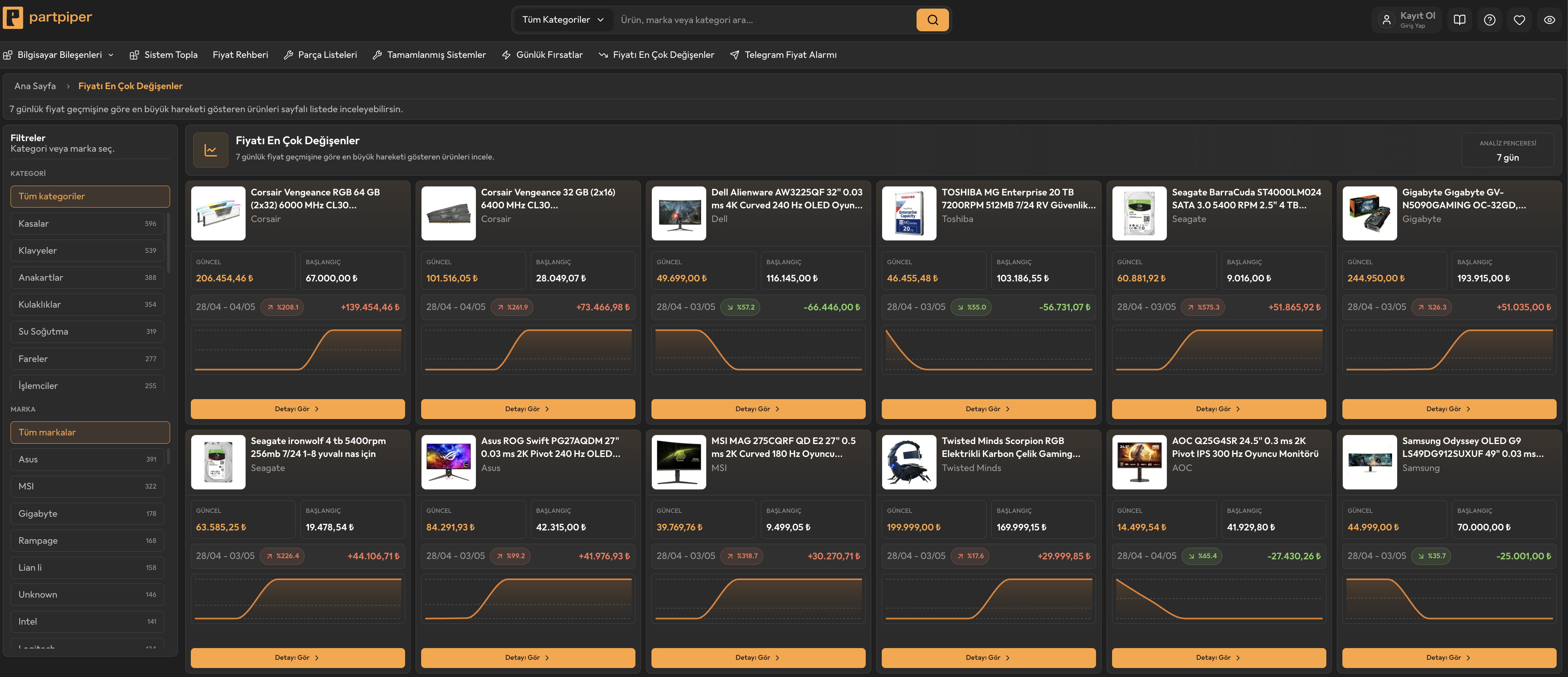Viewport: 1568px width, 677px height.
Task: Click Kayıt Ol sign-up link
Action: 1417,16
